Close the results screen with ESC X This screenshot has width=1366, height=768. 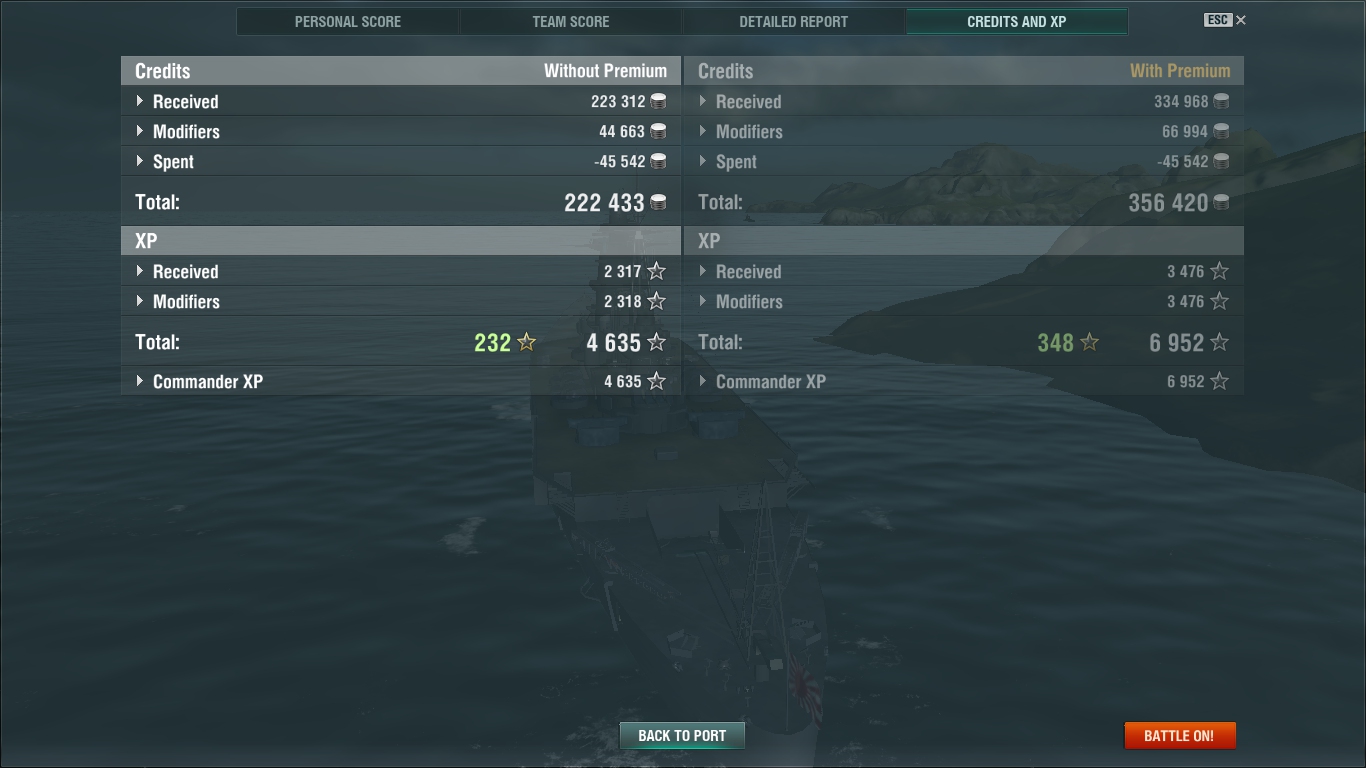click(1226, 20)
